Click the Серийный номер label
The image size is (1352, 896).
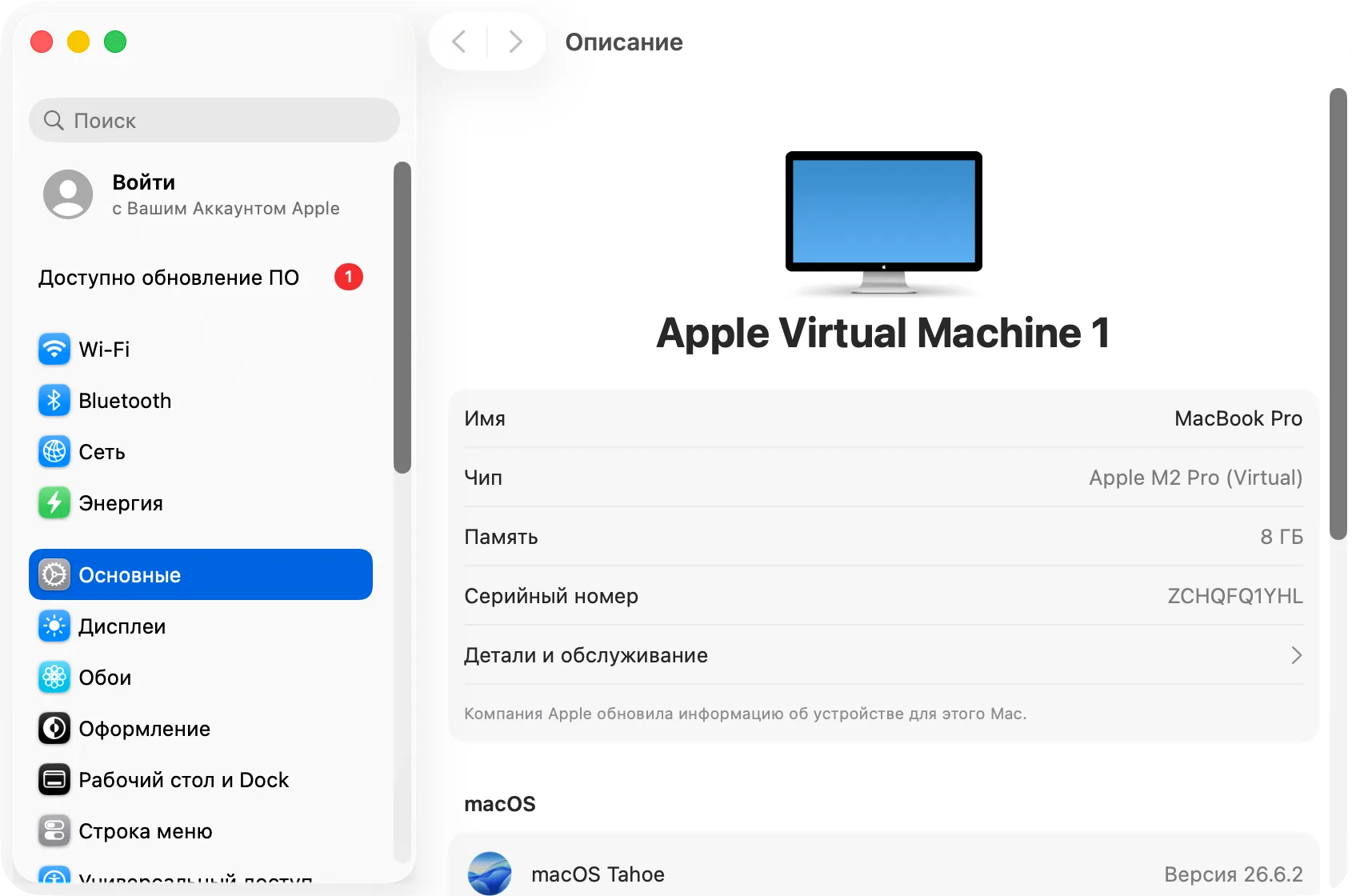click(551, 596)
